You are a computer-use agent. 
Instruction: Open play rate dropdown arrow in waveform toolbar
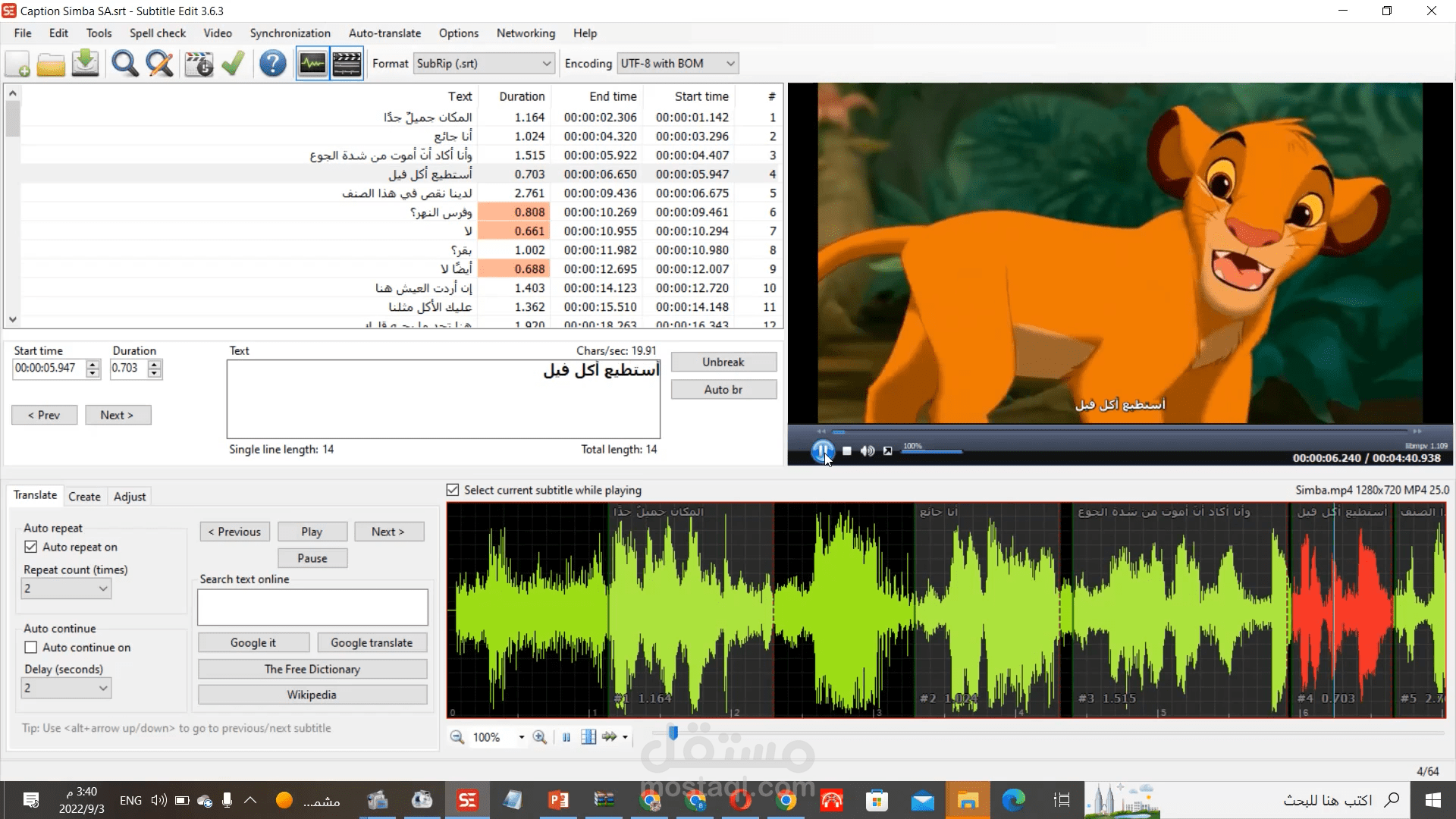[625, 737]
